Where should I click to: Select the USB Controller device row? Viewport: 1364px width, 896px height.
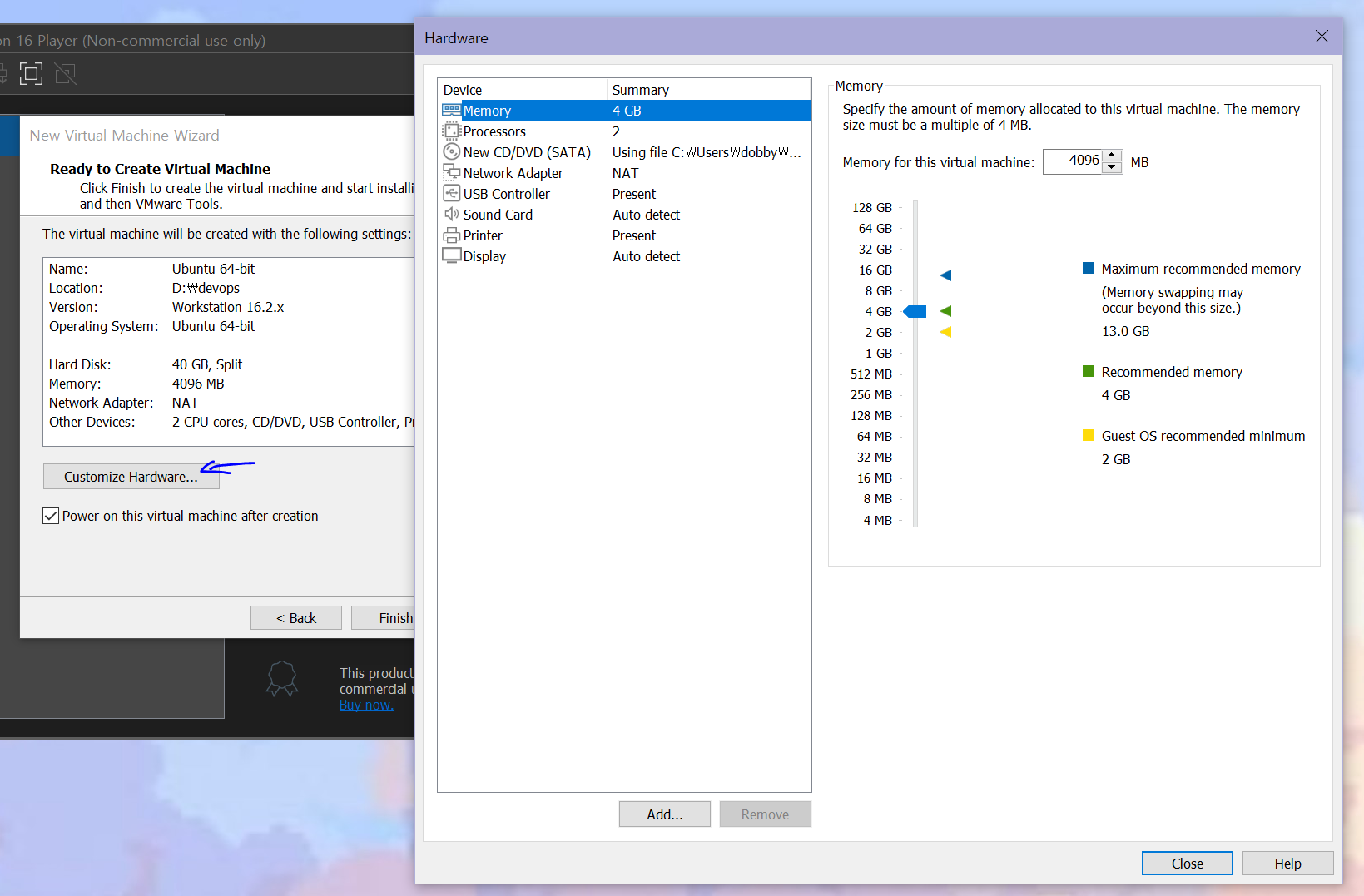[x=625, y=194]
